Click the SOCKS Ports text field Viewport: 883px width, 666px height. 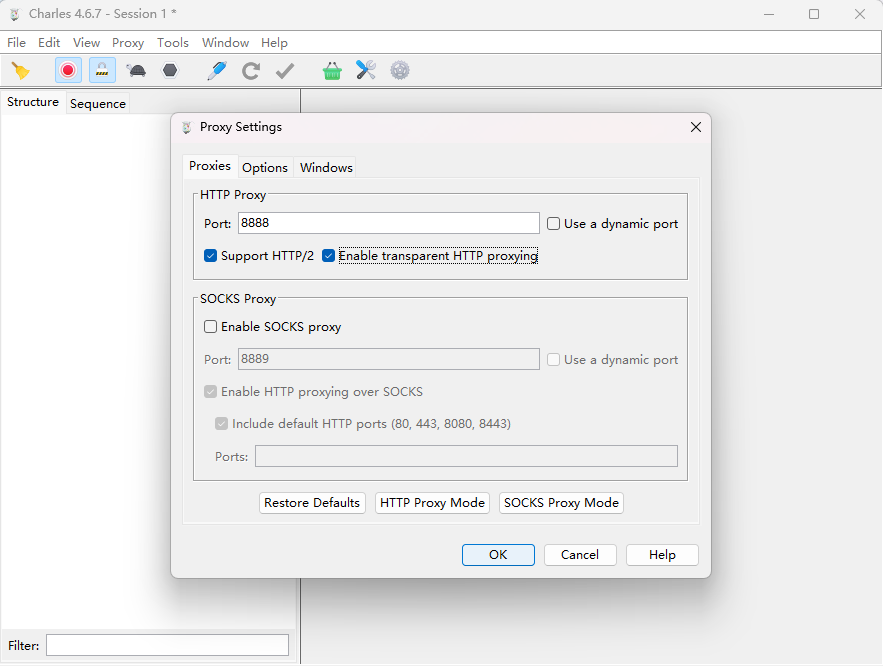pyautogui.click(x=466, y=456)
